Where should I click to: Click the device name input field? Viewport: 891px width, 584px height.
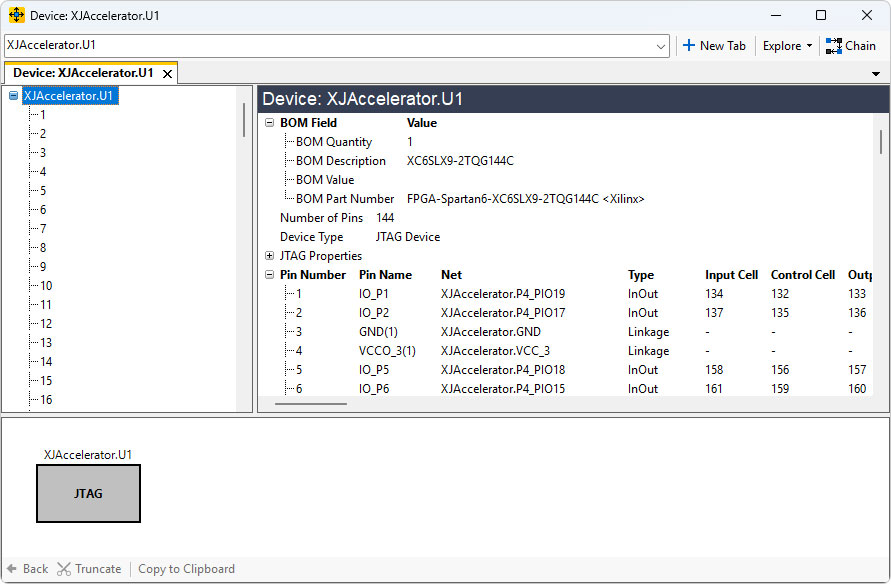click(328, 46)
